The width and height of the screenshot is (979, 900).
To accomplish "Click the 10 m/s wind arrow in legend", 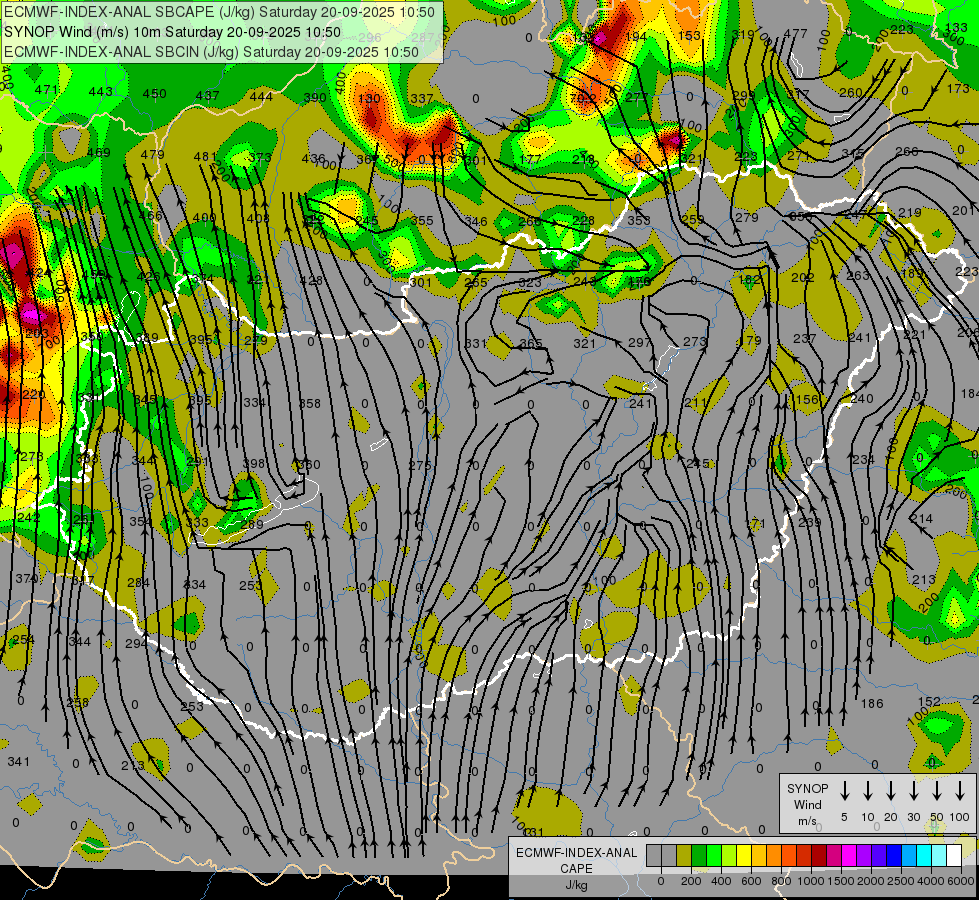I will (868, 790).
